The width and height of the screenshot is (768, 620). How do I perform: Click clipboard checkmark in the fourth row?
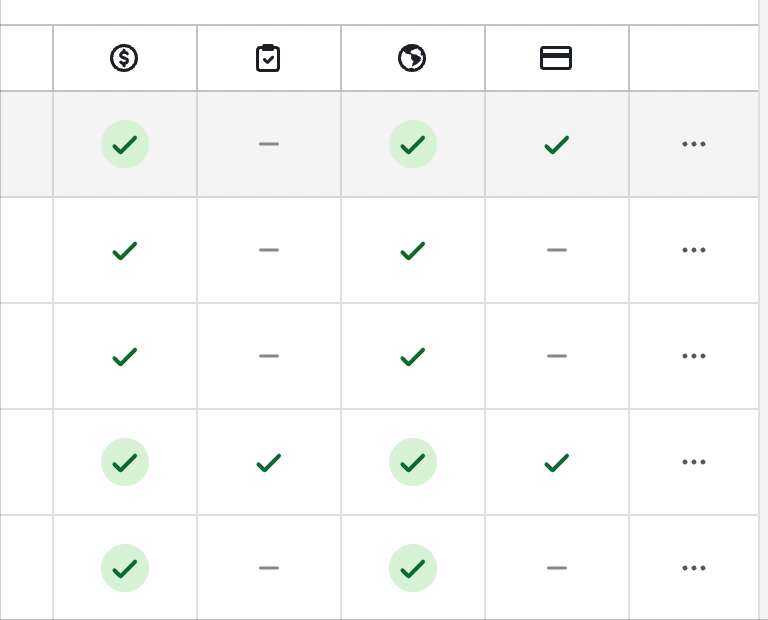269,462
